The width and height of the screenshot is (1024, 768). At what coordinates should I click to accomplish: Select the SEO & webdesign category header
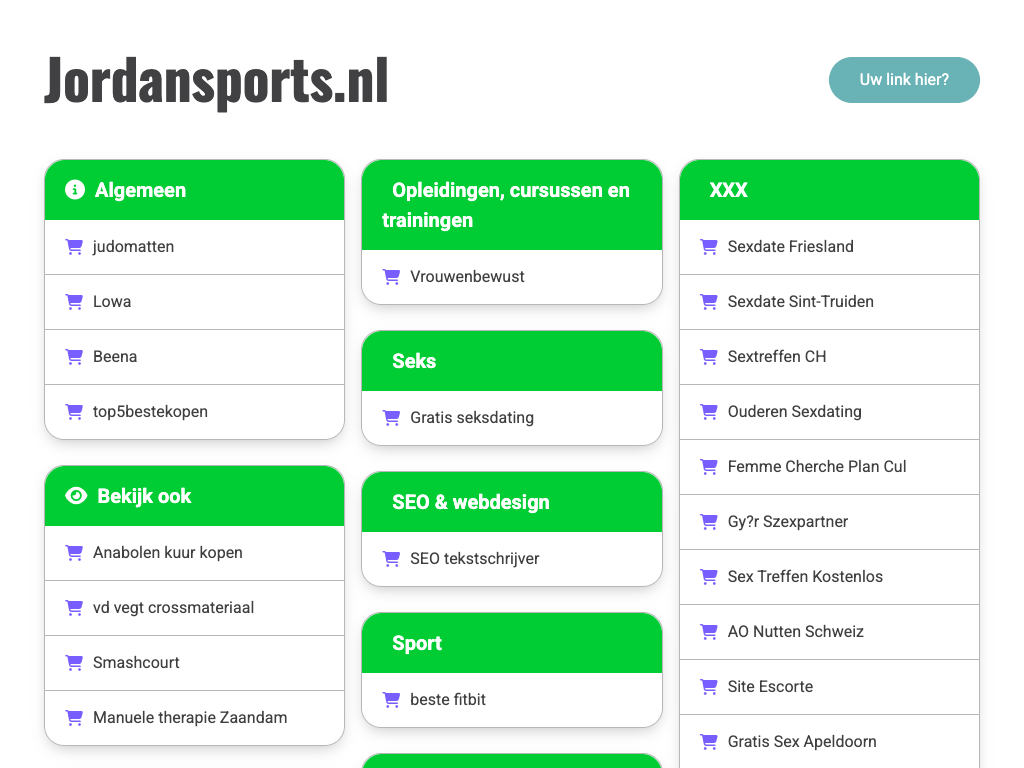471,502
